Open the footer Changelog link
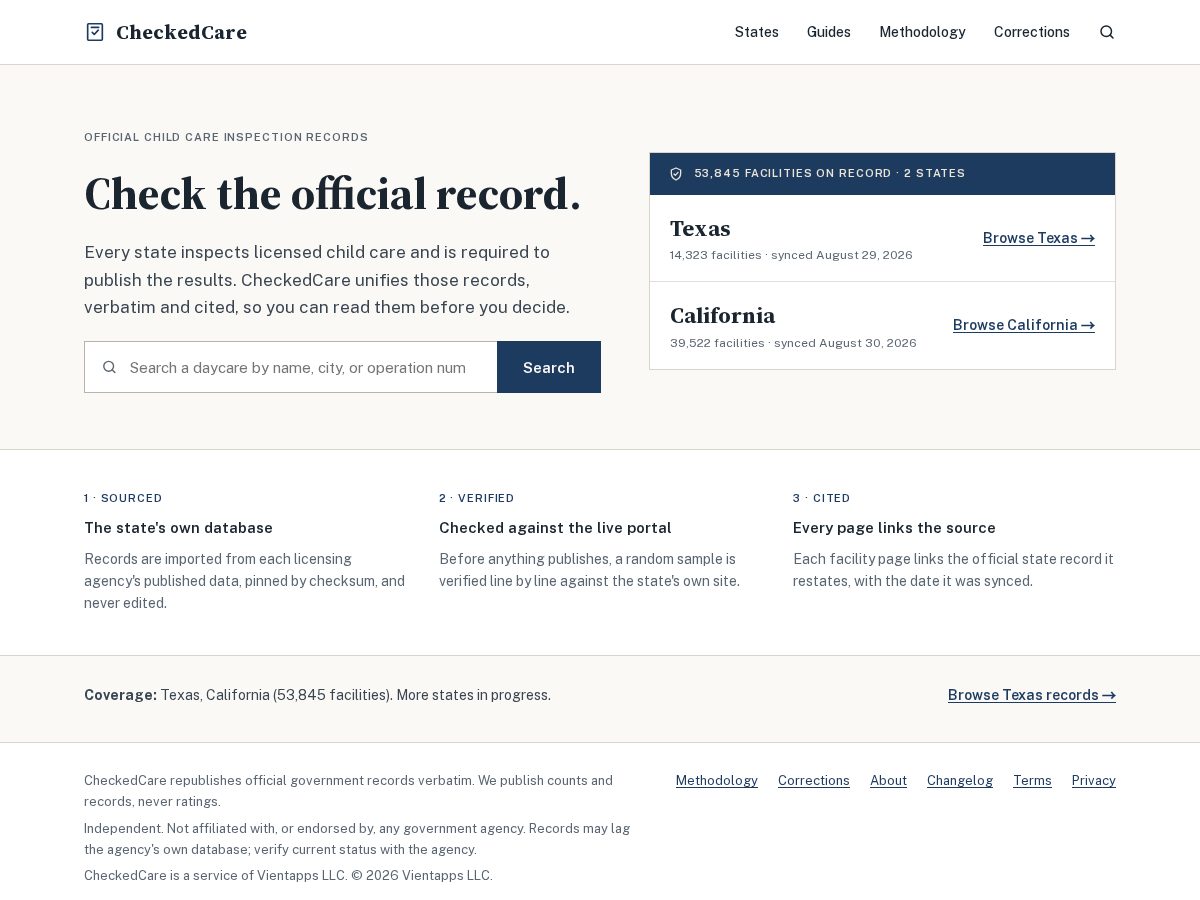The width and height of the screenshot is (1200, 900). click(960, 781)
